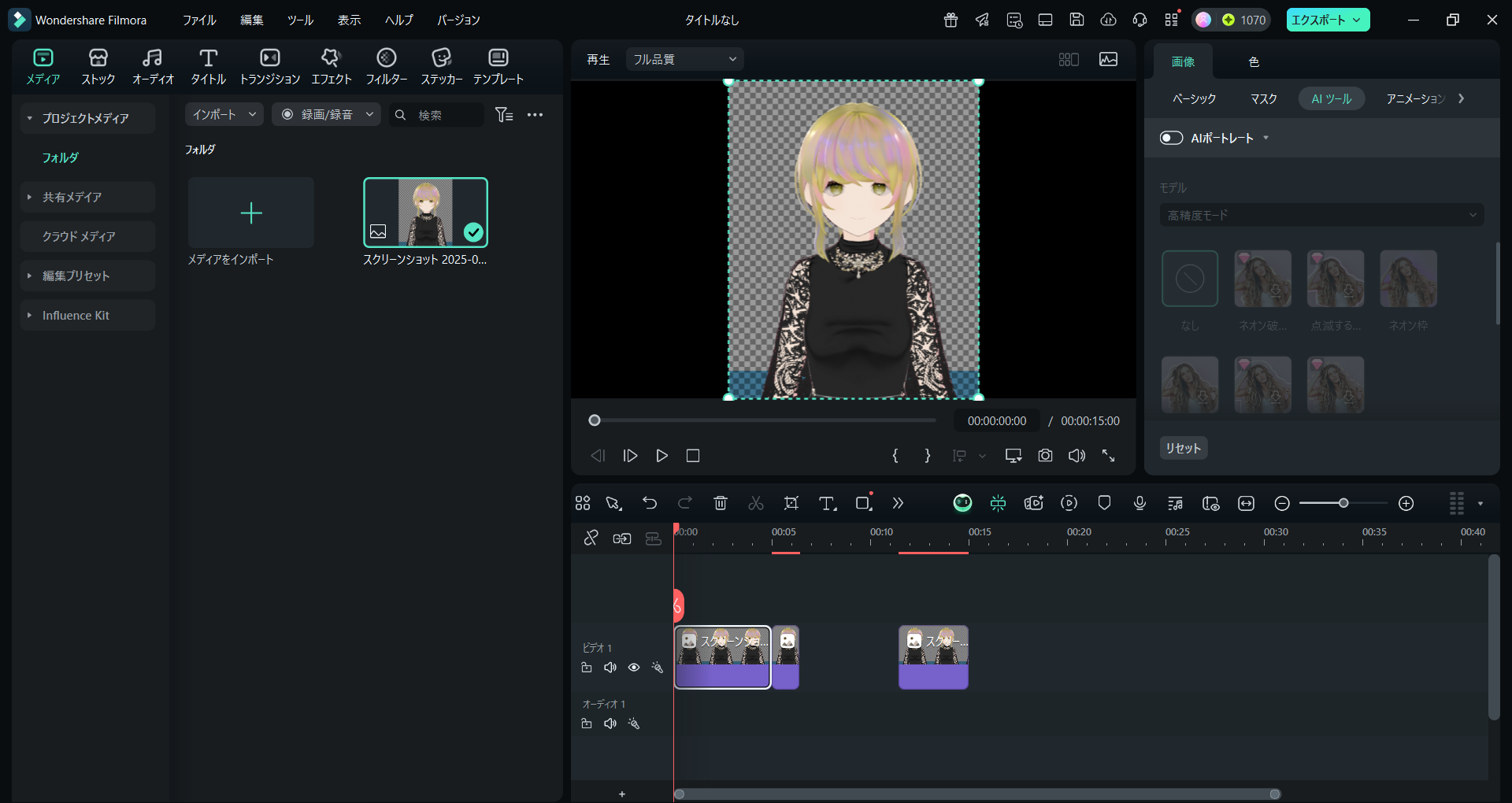Mute the オーディオ 1 track
Image resolution: width=1512 pixels, height=803 pixels.
tap(610, 723)
